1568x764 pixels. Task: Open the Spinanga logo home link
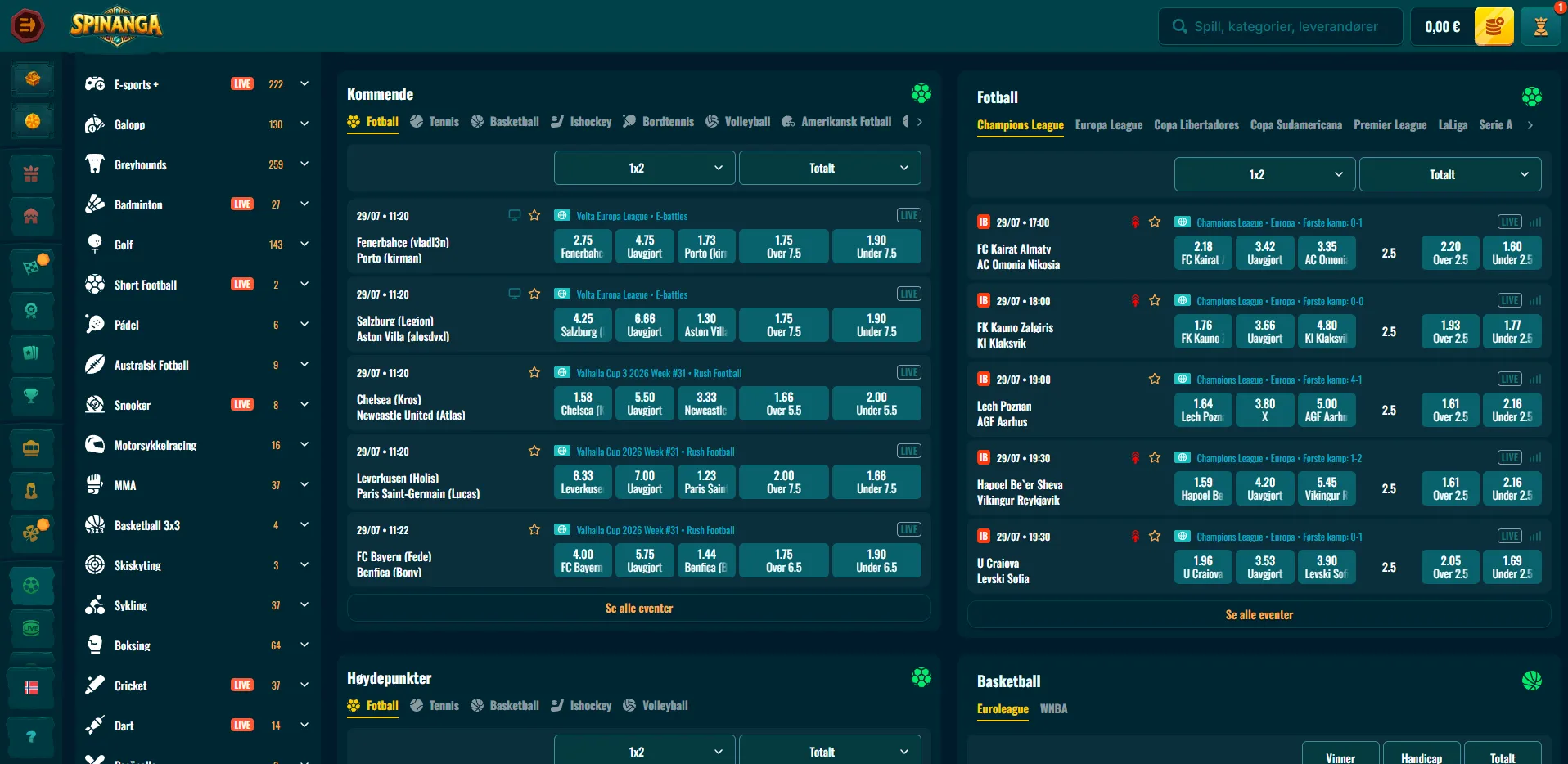pyautogui.click(x=116, y=25)
